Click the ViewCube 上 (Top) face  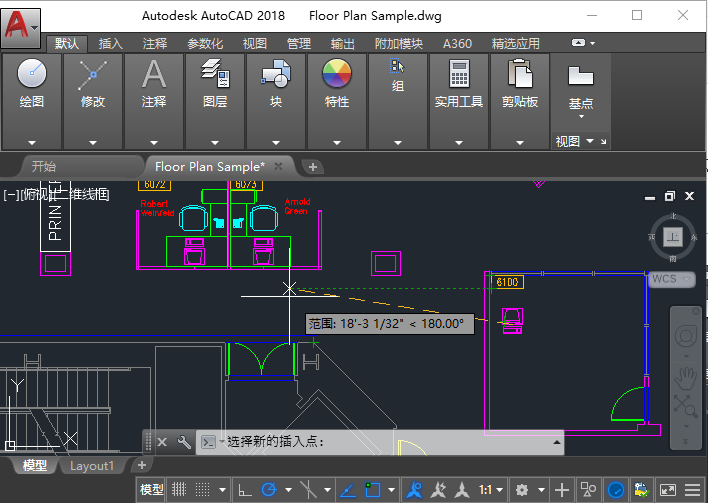pos(673,237)
